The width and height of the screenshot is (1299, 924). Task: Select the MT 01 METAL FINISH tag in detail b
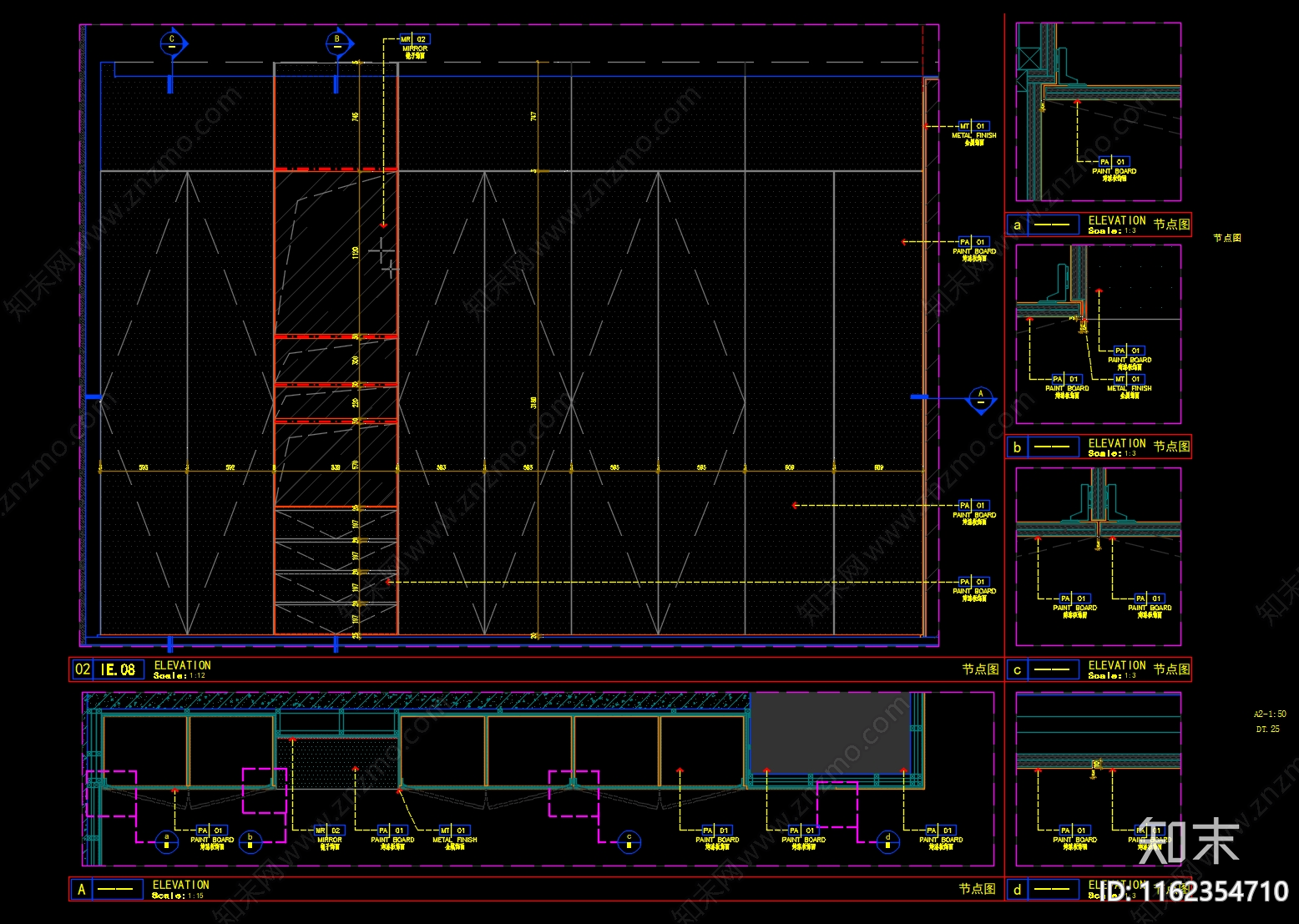pyautogui.click(x=1129, y=386)
